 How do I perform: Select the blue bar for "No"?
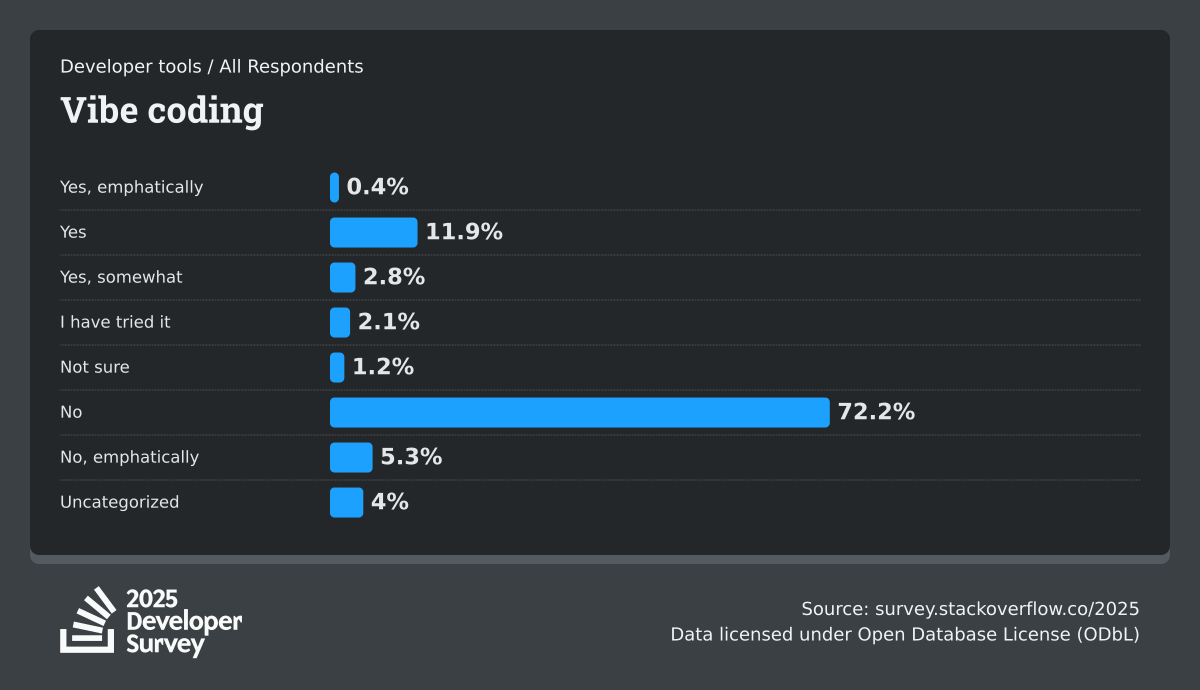(x=579, y=412)
